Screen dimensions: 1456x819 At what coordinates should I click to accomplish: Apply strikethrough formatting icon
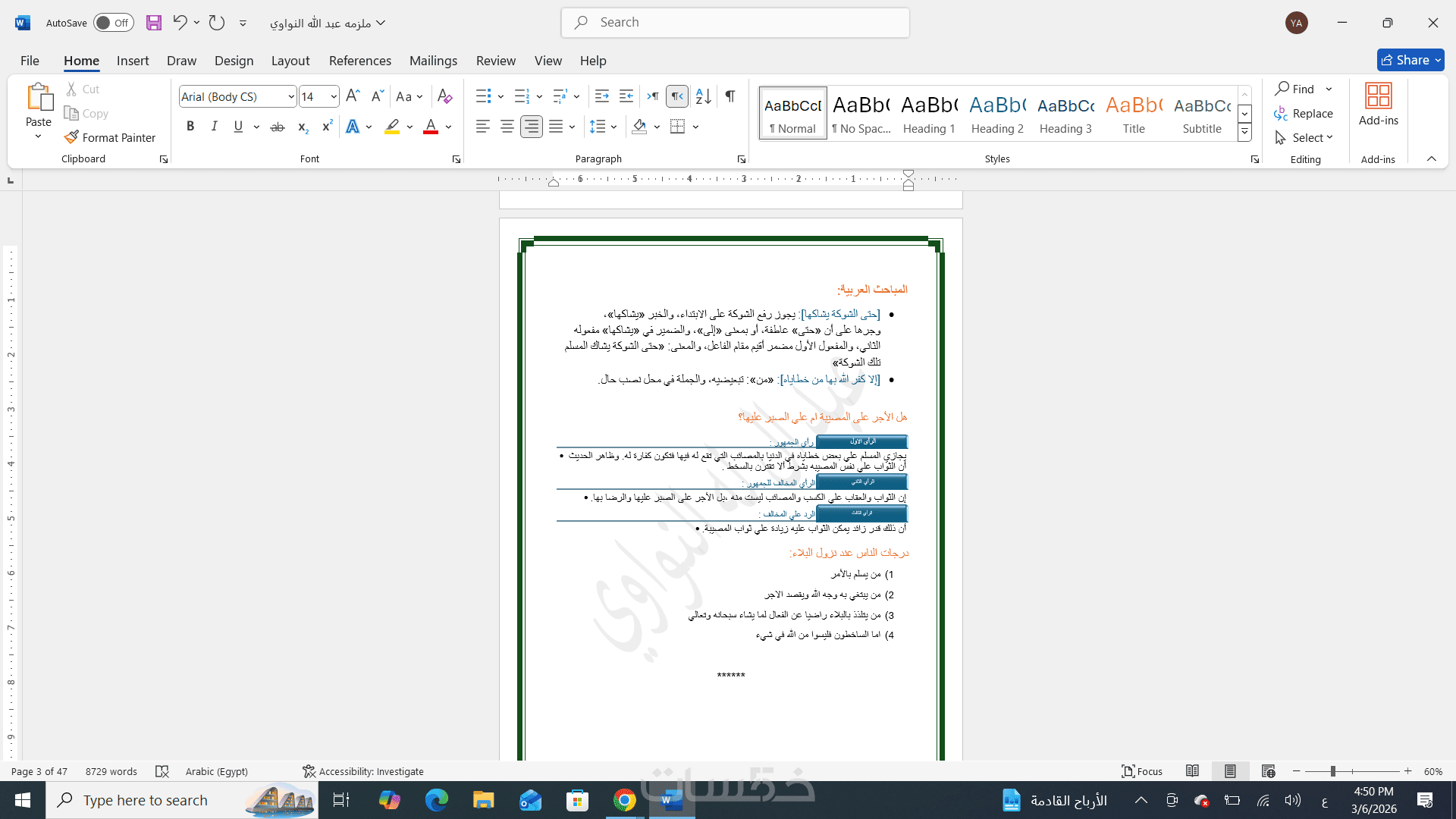pos(278,127)
